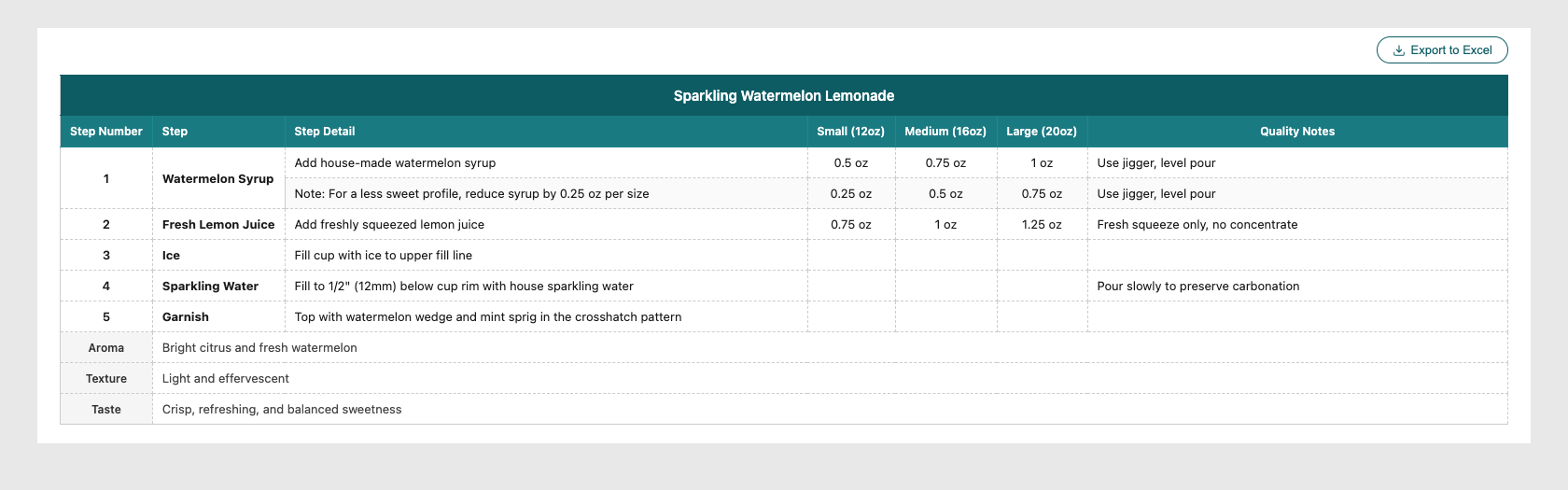Click the Taste description text

click(x=282, y=410)
